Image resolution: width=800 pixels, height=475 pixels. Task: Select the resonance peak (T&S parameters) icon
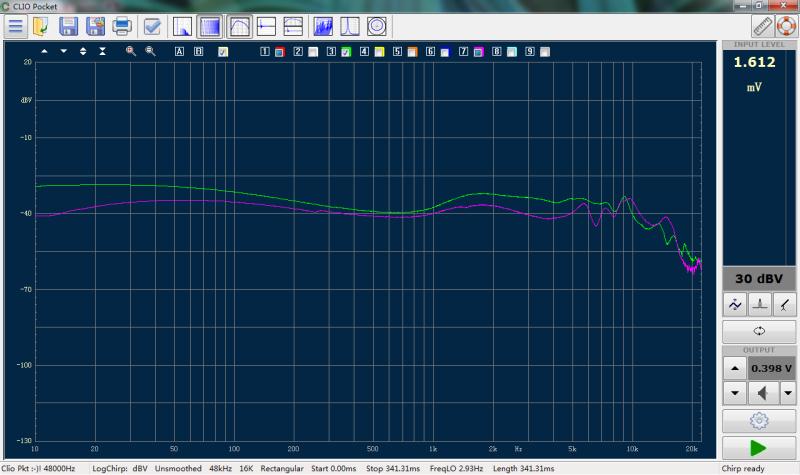pos(350,26)
